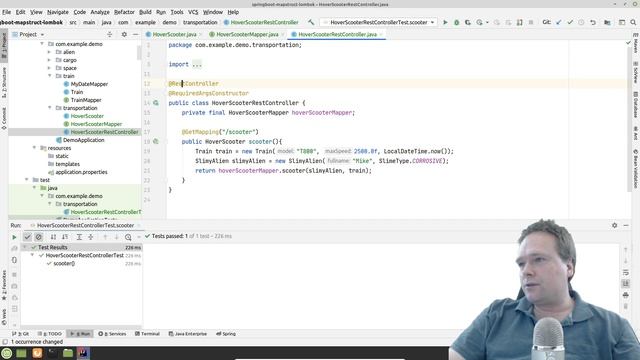Image resolution: width=640 pixels, height=360 pixels.
Task: Switch to the HoverScooterMapper.java tab
Action: coord(247,35)
